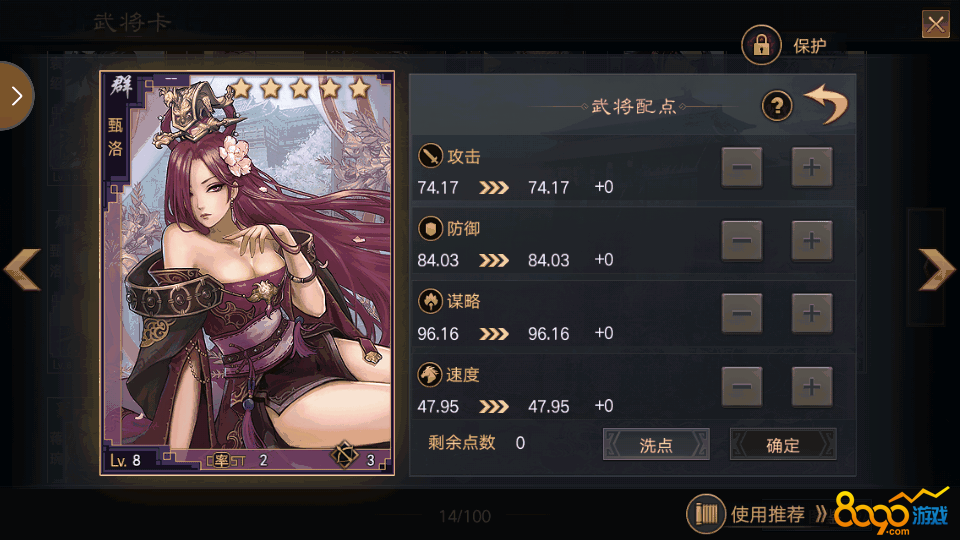Confirm allocation with 确定 button

(x=783, y=444)
